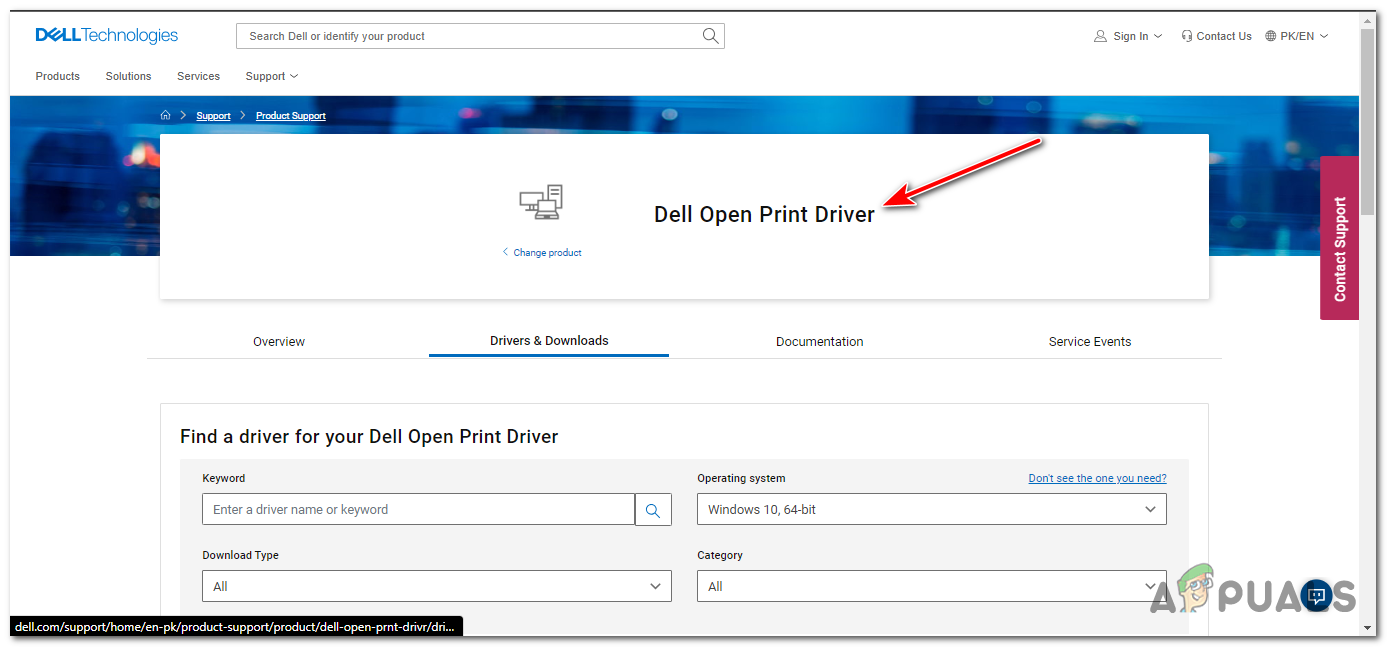Open Contact Us via the headset icon

pos(1187,35)
